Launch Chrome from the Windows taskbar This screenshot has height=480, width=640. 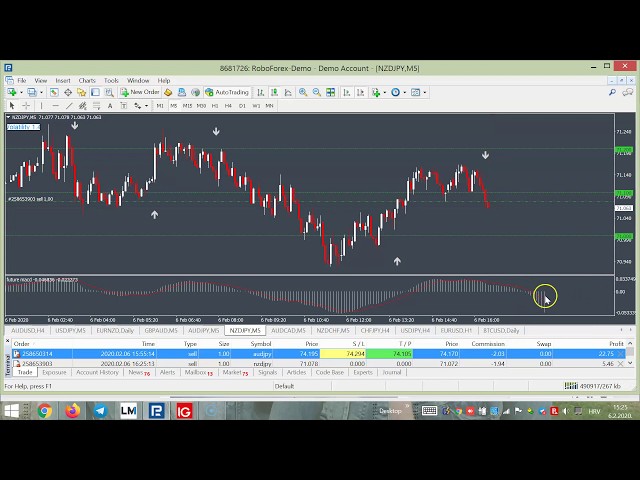tap(45, 410)
